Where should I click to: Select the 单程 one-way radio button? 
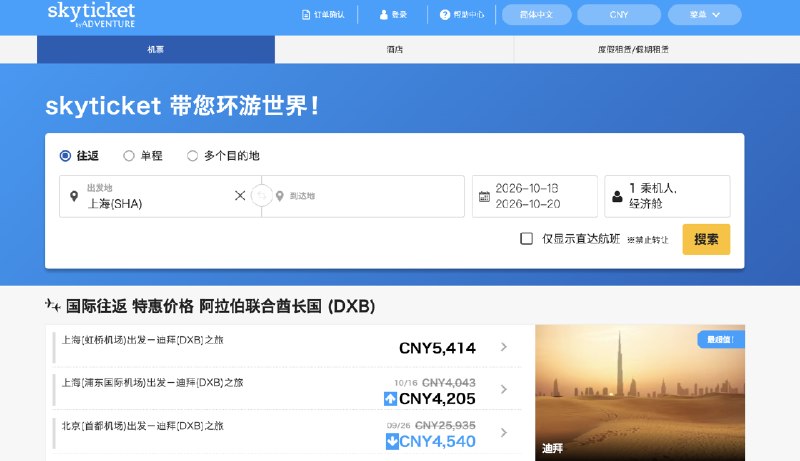[x=129, y=156]
